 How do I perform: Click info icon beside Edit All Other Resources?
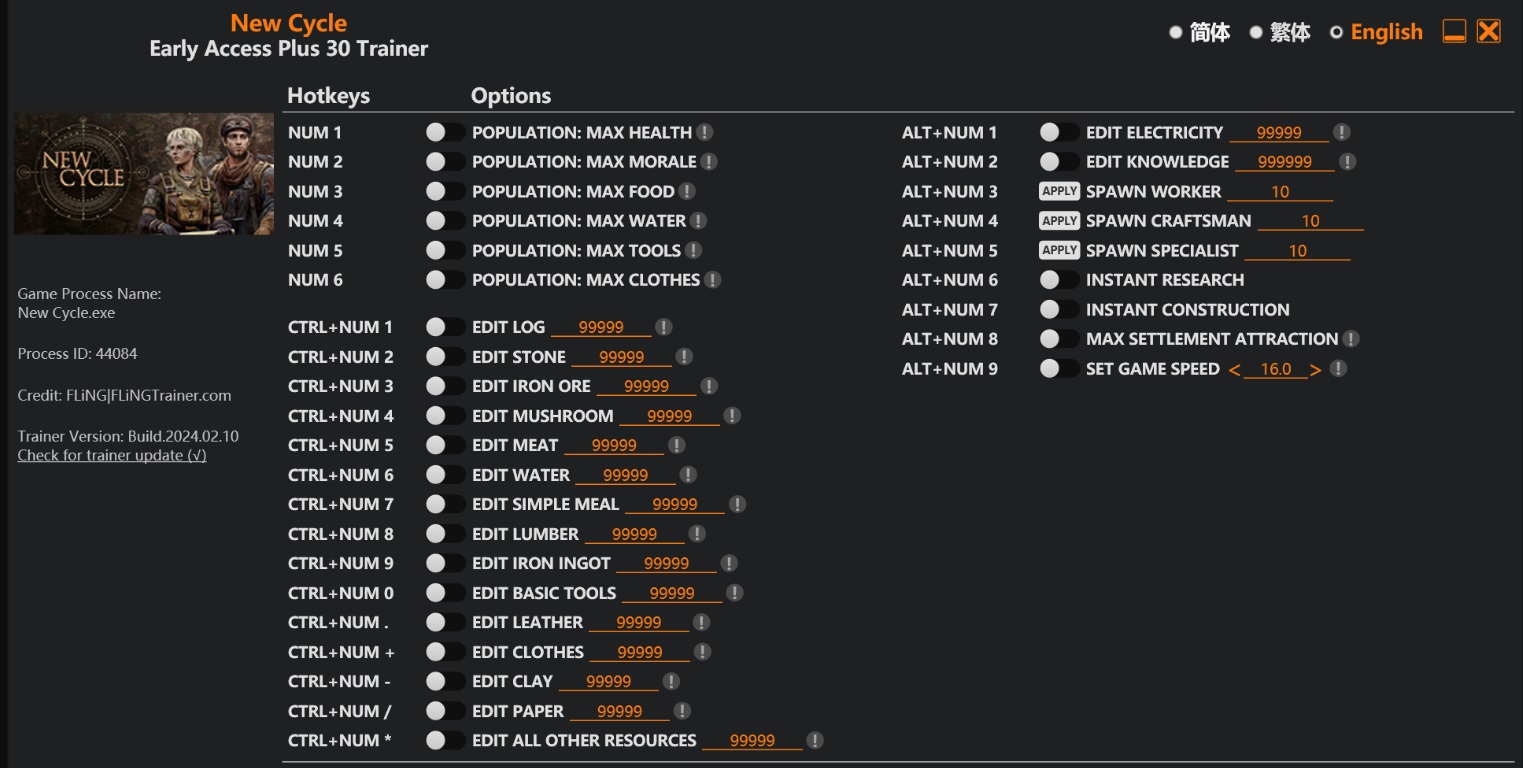(815, 740)
